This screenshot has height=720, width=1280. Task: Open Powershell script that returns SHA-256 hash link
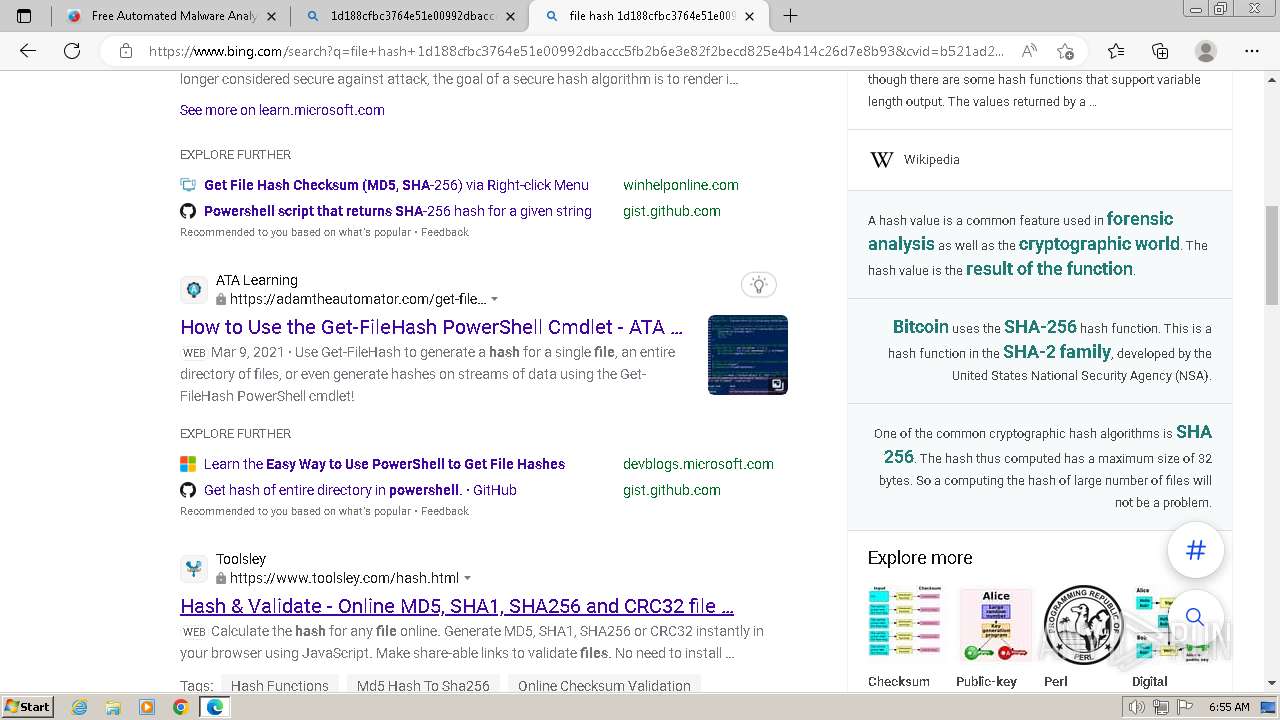tap(398, 211)
